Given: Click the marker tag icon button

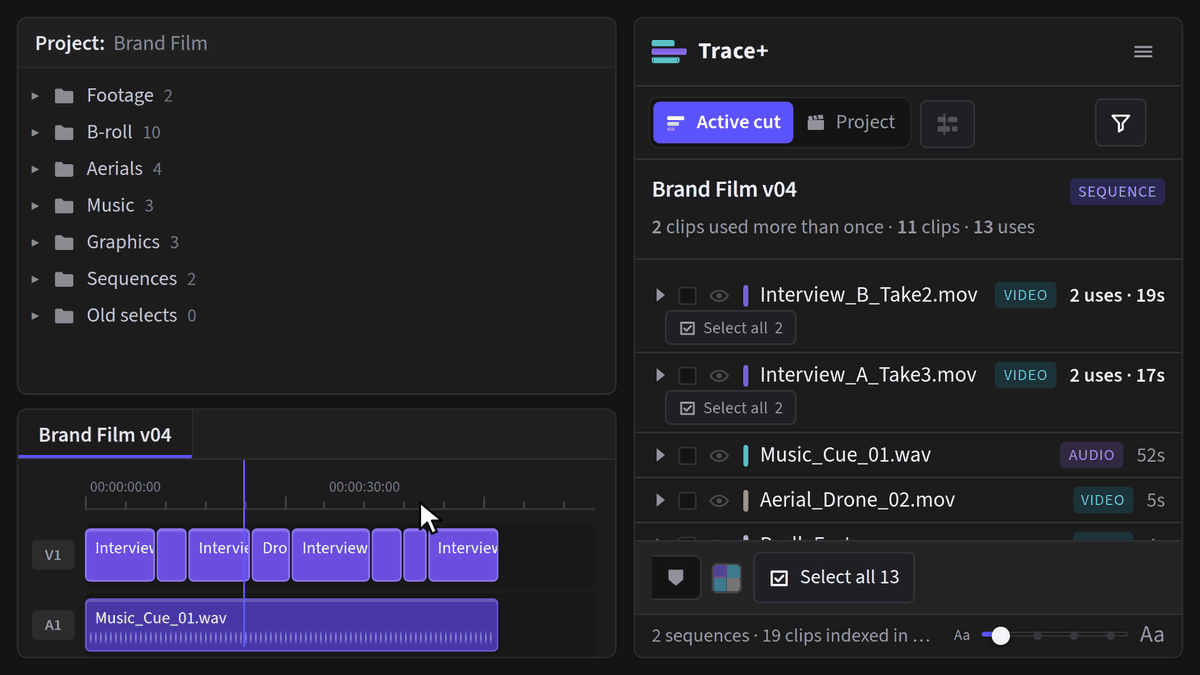Looking at the screenshot, I should click(x=676, y=578).
